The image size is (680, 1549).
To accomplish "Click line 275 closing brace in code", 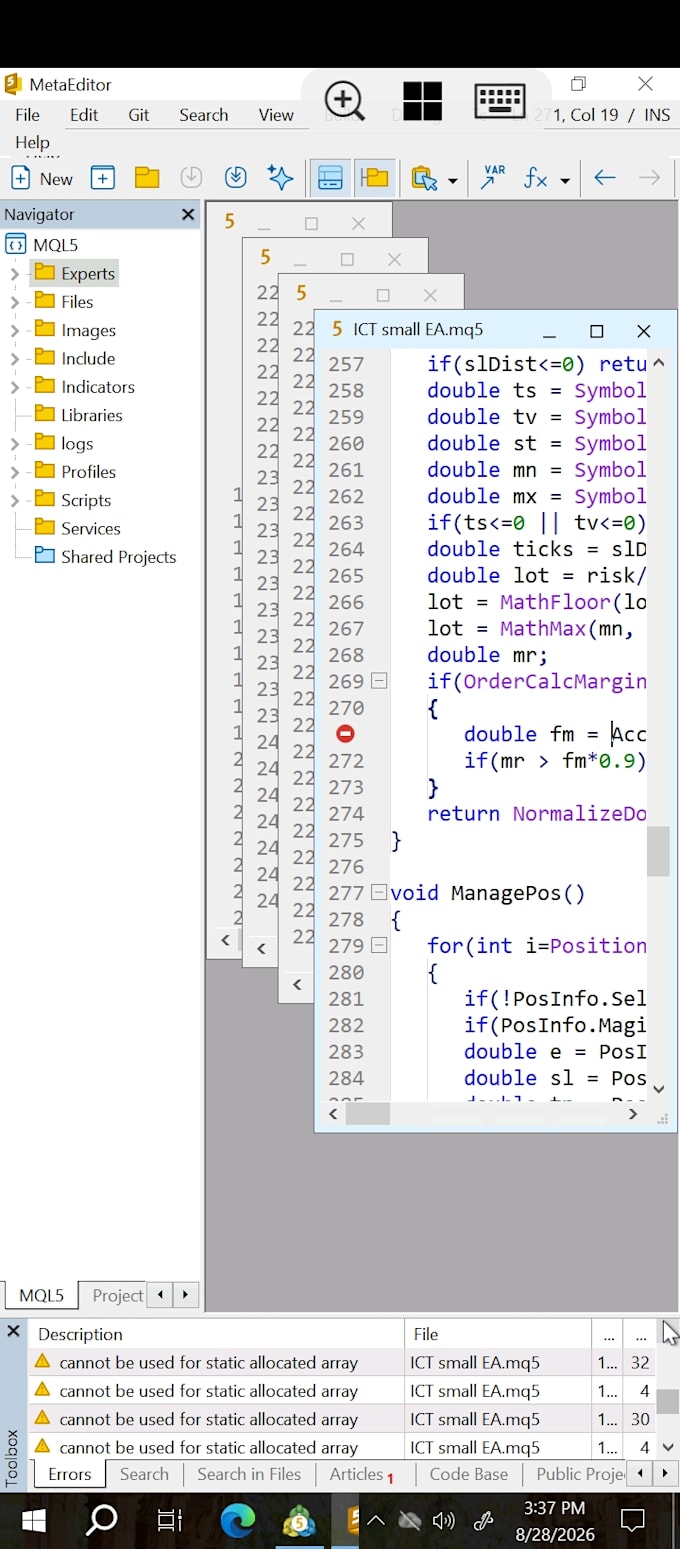I will pyautogui.click(x=396, y=840).
